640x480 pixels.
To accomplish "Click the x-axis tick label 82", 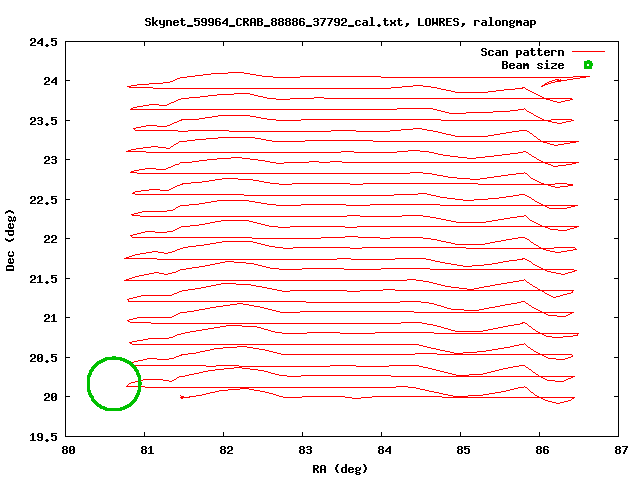I will point(226,450).
